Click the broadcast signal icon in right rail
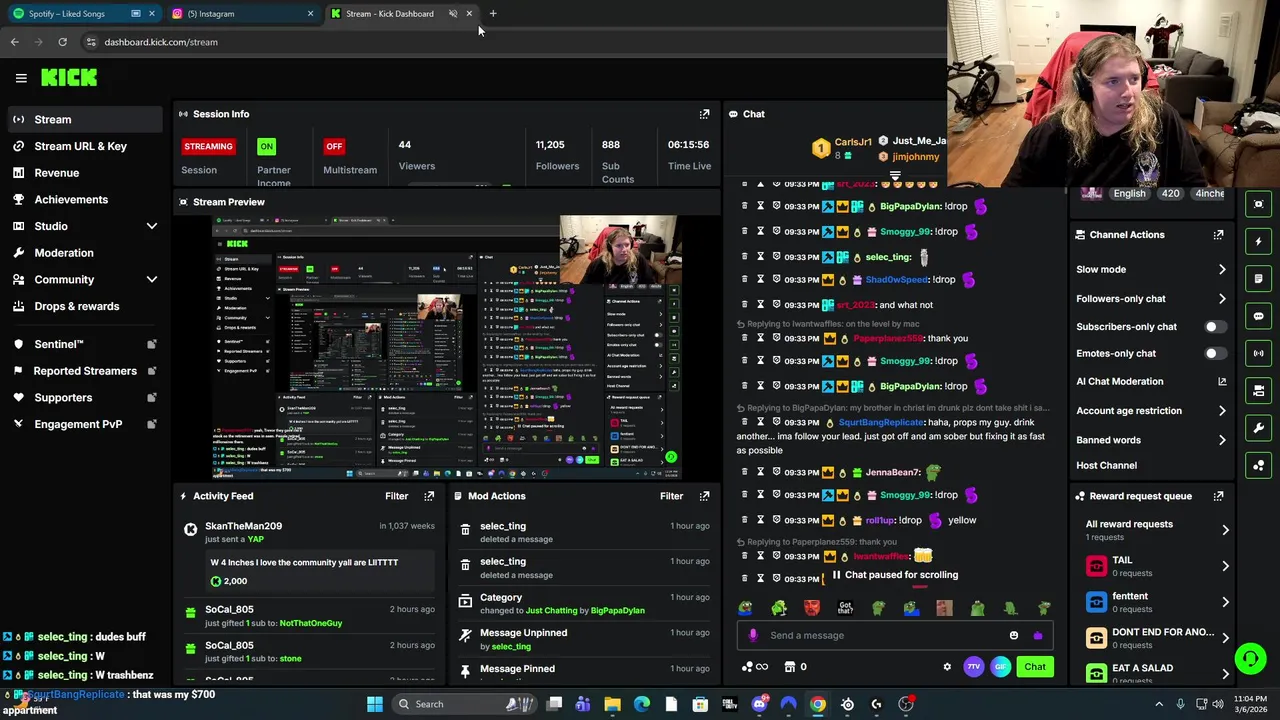This screenshot has width=1280, height=720. point(1258,353)
